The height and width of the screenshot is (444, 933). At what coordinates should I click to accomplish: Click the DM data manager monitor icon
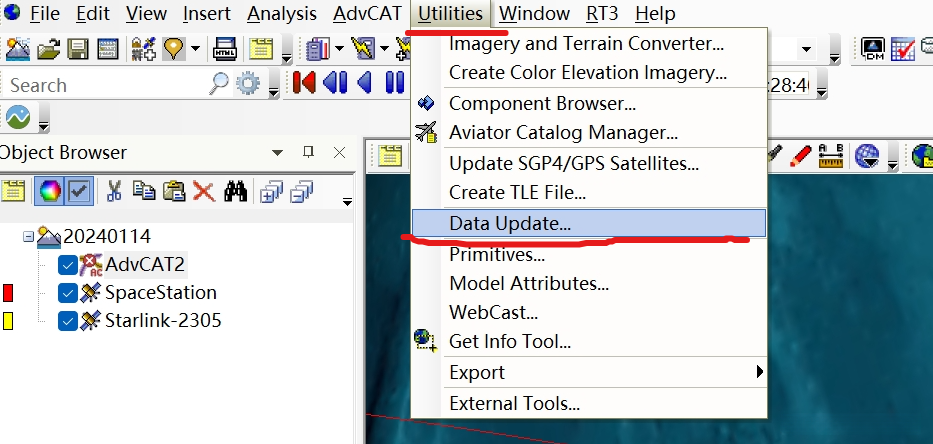tap(873, 49)
